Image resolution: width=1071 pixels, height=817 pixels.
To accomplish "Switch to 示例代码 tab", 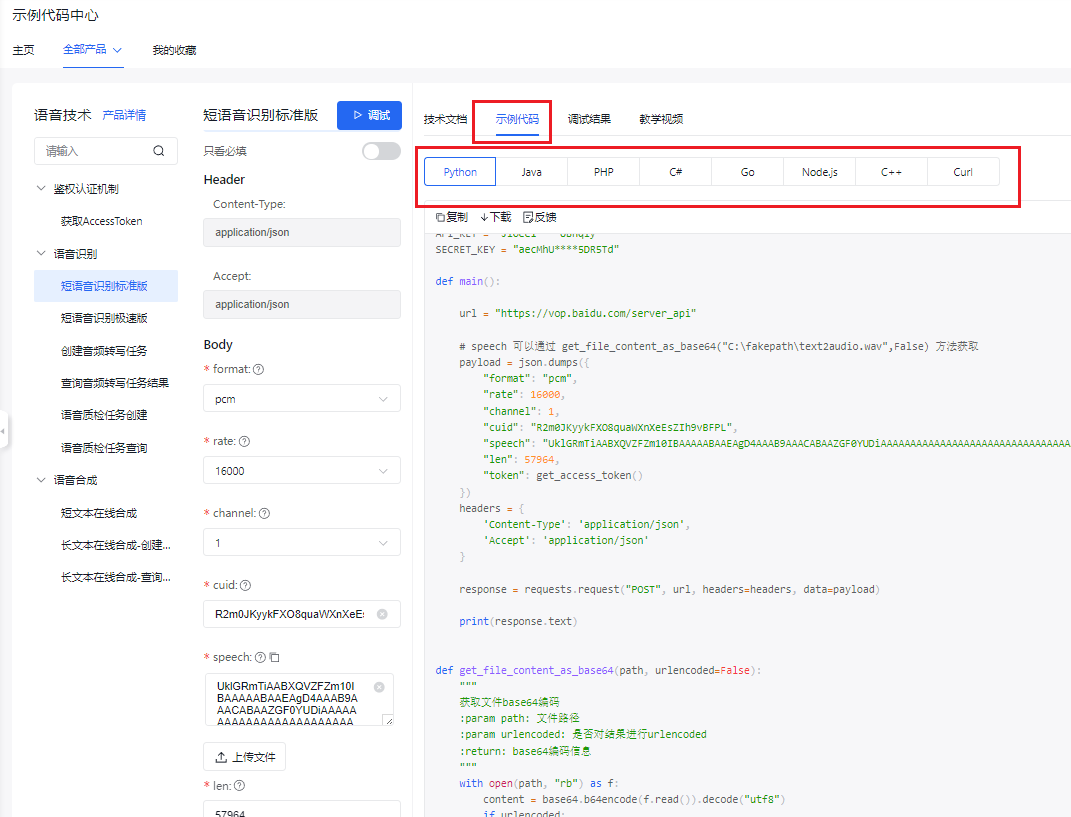I will pos(517,119).
